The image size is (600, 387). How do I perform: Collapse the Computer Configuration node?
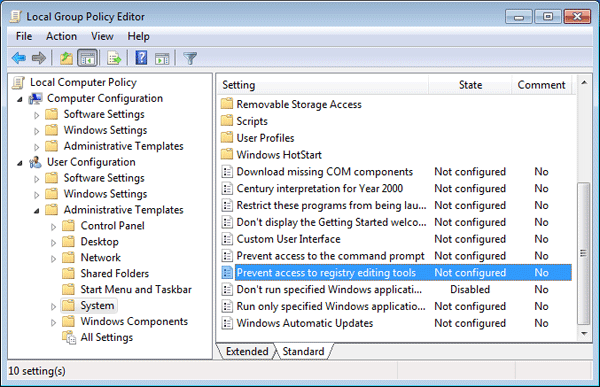(20, 100)
